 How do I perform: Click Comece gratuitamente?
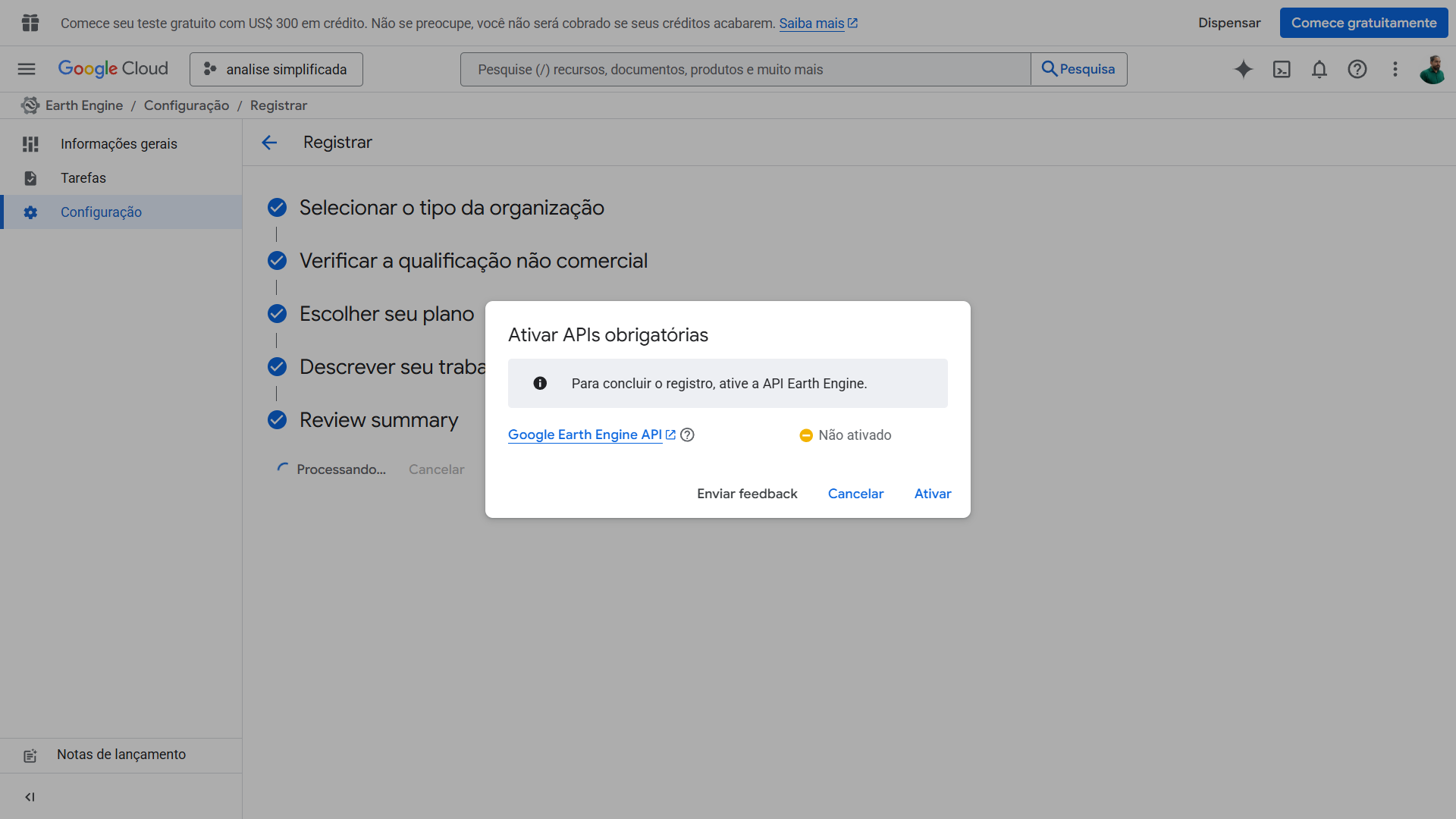[x=1363, y=23]
